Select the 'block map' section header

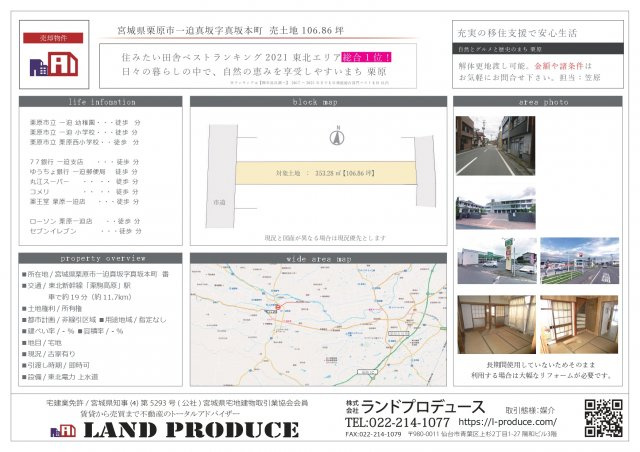pos(318,102)
